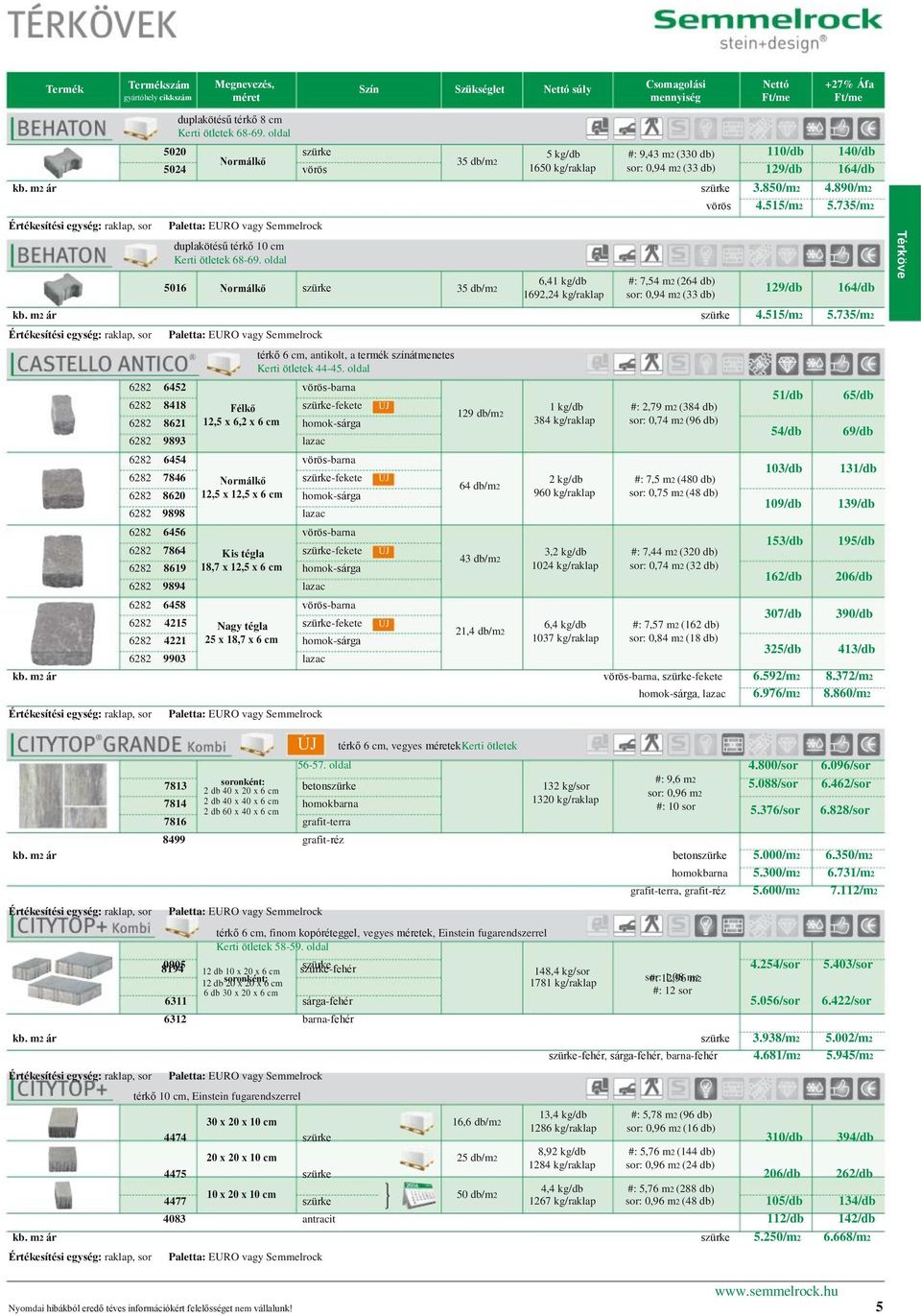Click the grafit-terra color row

pyautogui.click(x=326, y=822)
